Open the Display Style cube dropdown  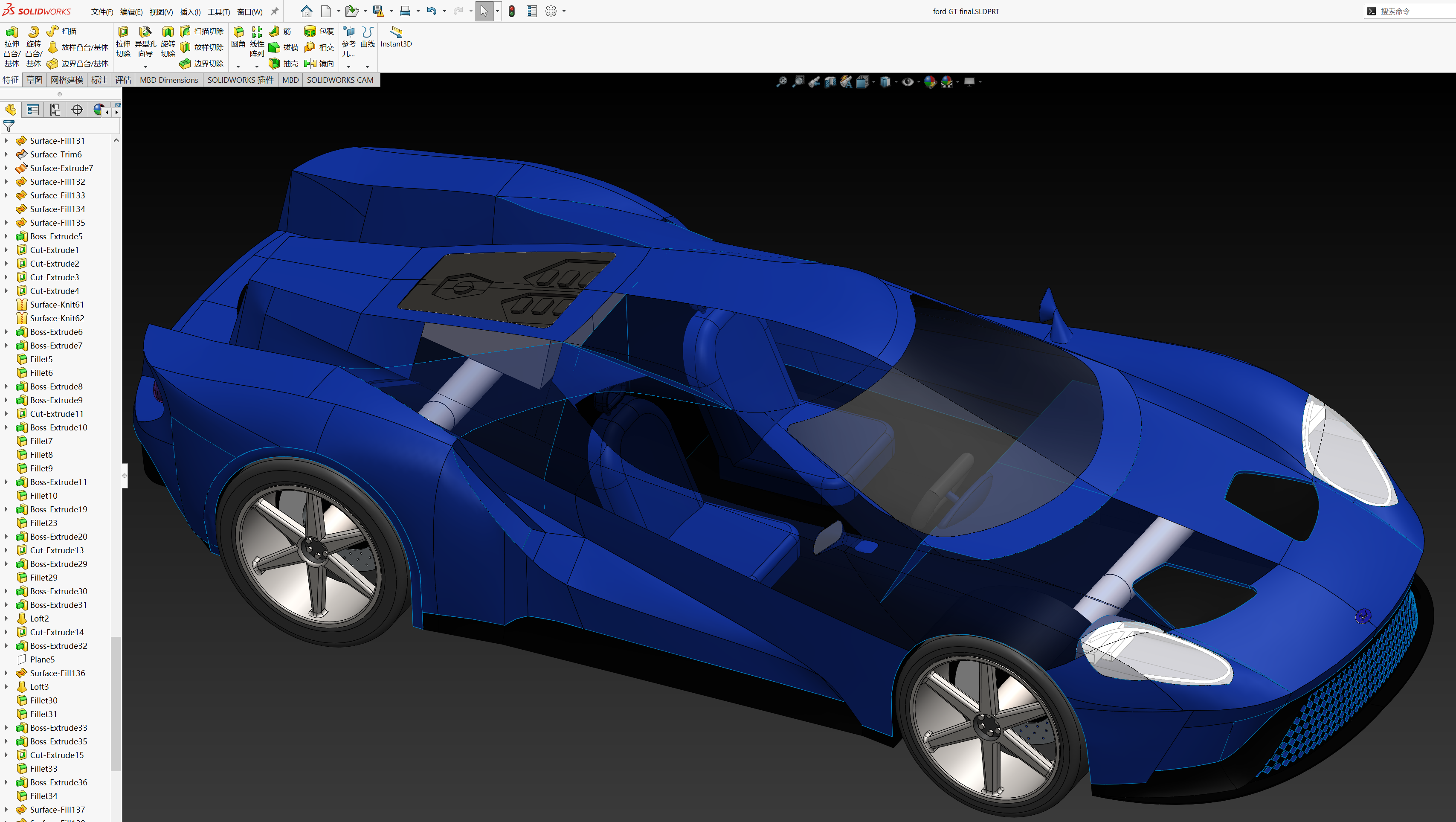click(896, 82)
